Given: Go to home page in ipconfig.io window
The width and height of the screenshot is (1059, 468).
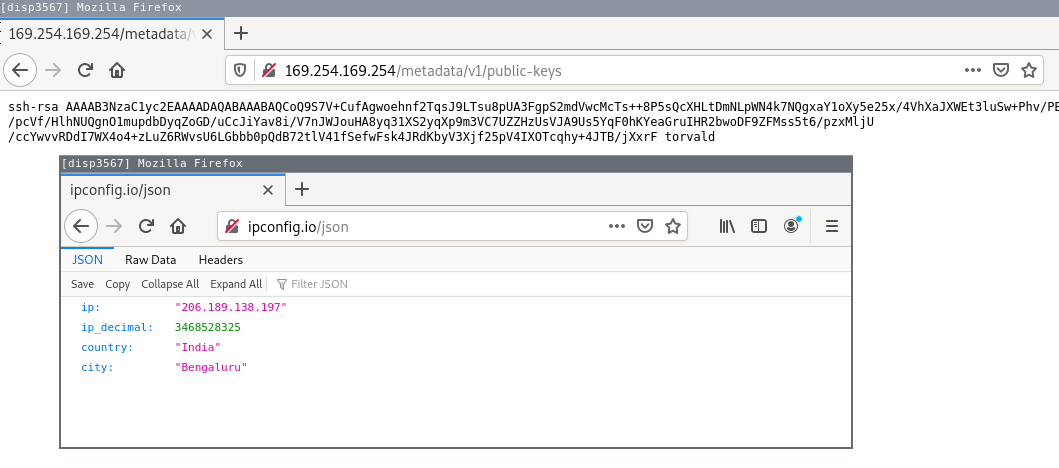Looking at the screenshot, I should tap(177, 226).
